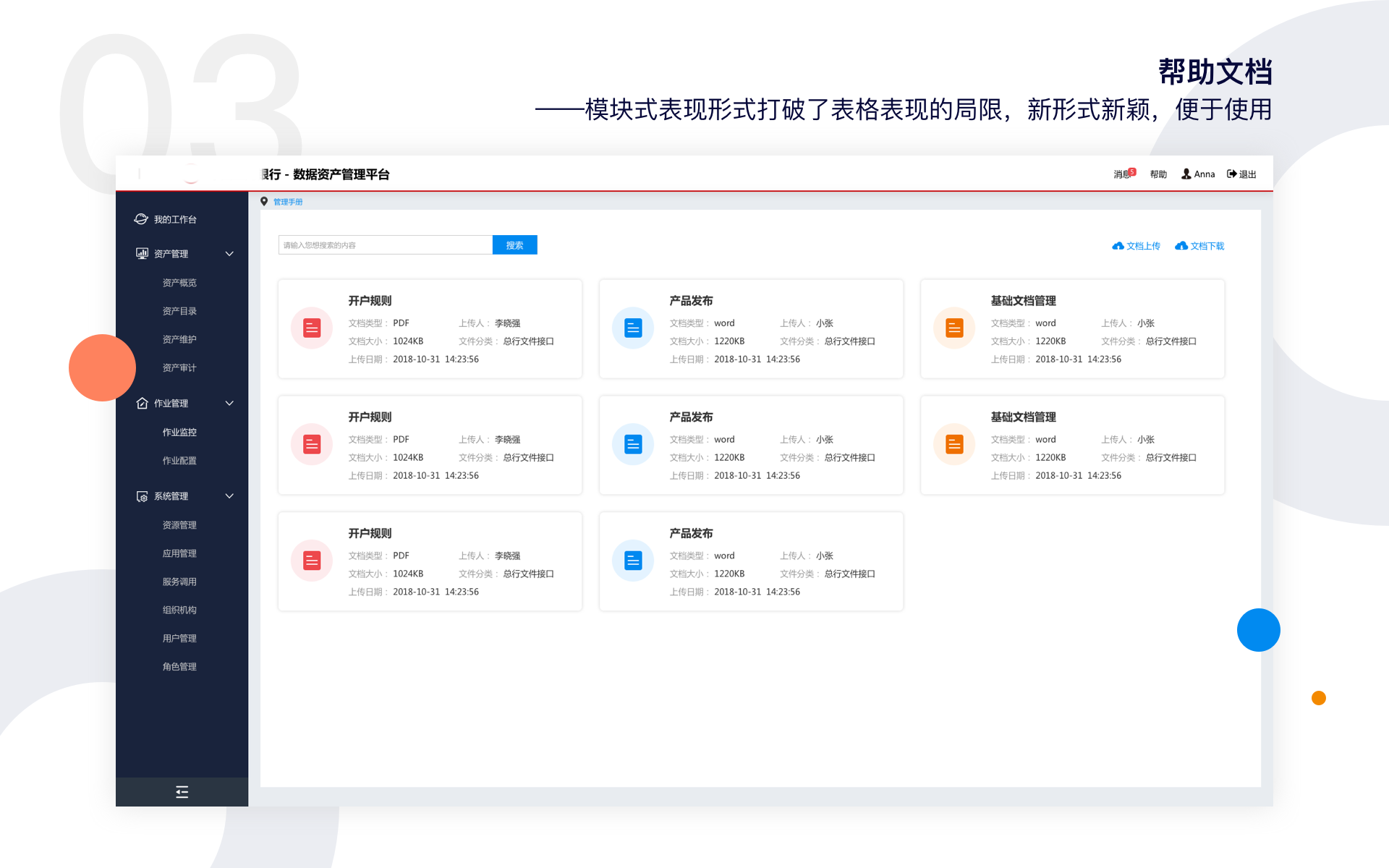Screen dimensions: 1389x868
Task: Click the Anna user profile icon
Action: (1186, 174)
